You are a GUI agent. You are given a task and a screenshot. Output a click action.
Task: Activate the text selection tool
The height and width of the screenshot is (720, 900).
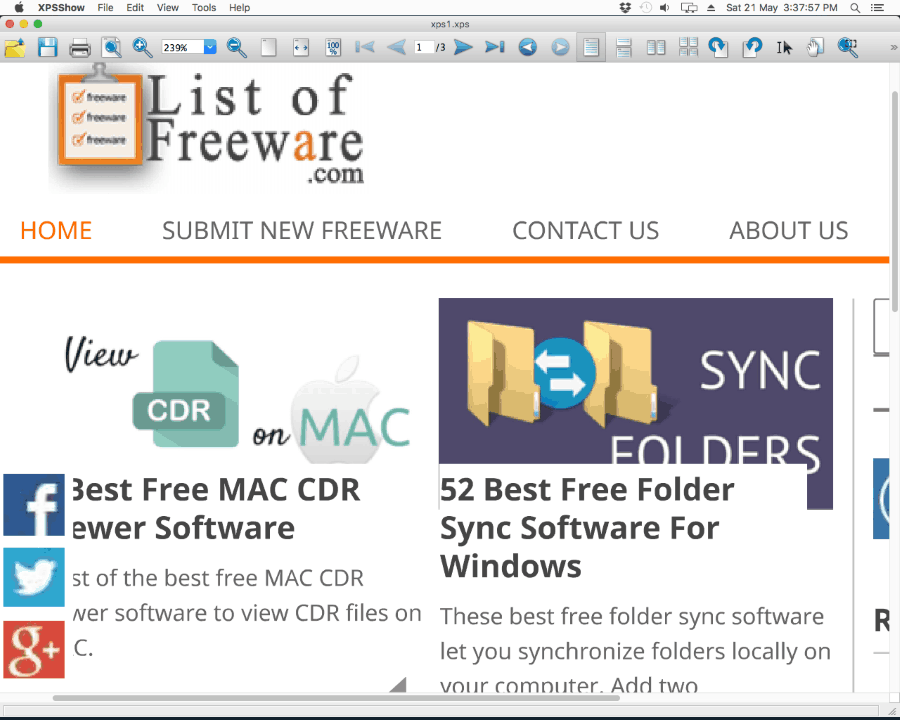pyautogui.click(x=784, y=47)
